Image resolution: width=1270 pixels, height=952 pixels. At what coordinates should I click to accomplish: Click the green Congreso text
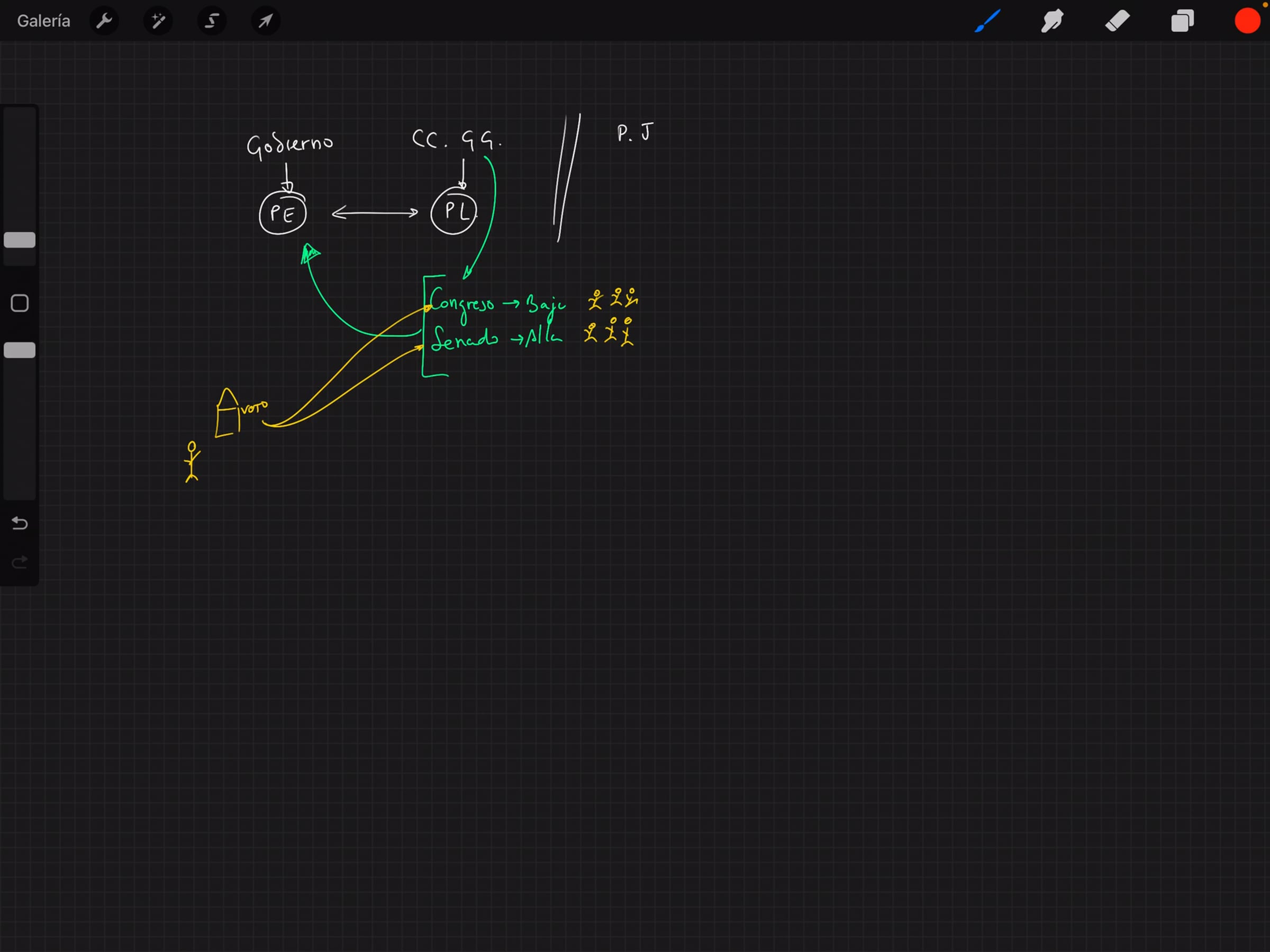click(x=461, y=303)
